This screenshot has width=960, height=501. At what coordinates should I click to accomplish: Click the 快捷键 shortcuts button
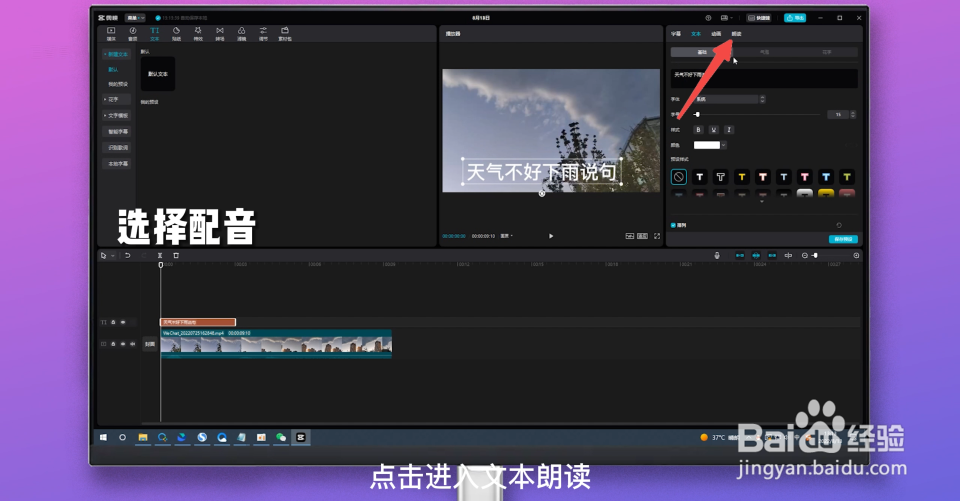point(759,18)
